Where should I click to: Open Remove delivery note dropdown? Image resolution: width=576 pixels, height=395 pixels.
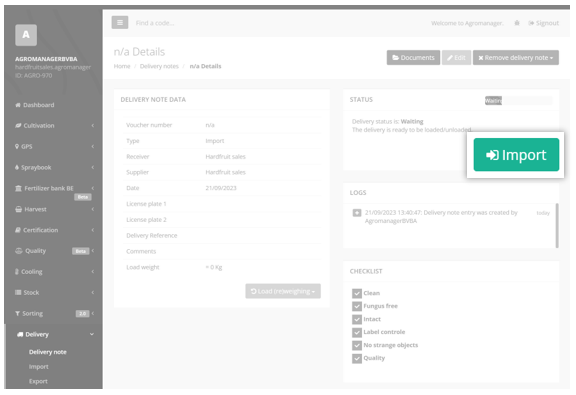tap(516, 58)
